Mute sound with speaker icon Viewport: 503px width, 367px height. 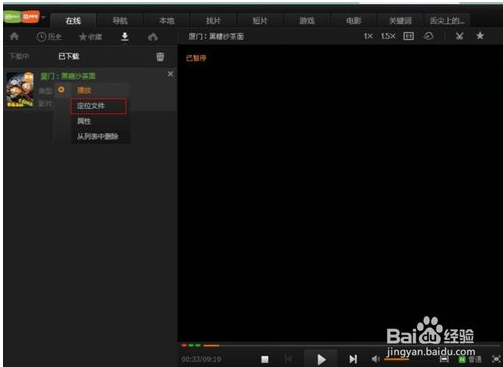click(376, 359)
